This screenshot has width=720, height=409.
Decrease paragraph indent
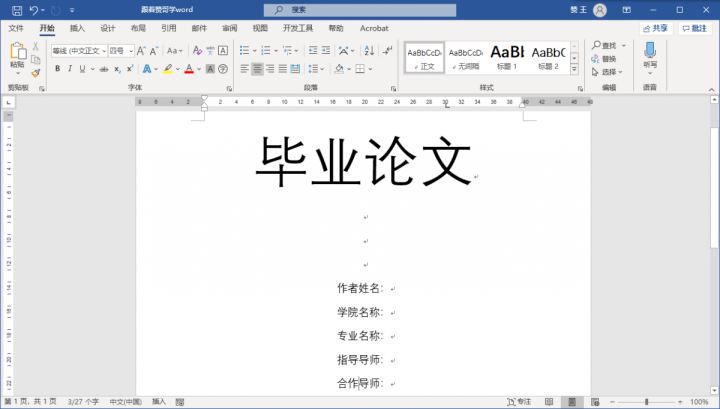pyautogui.click(x=313, y=50)
